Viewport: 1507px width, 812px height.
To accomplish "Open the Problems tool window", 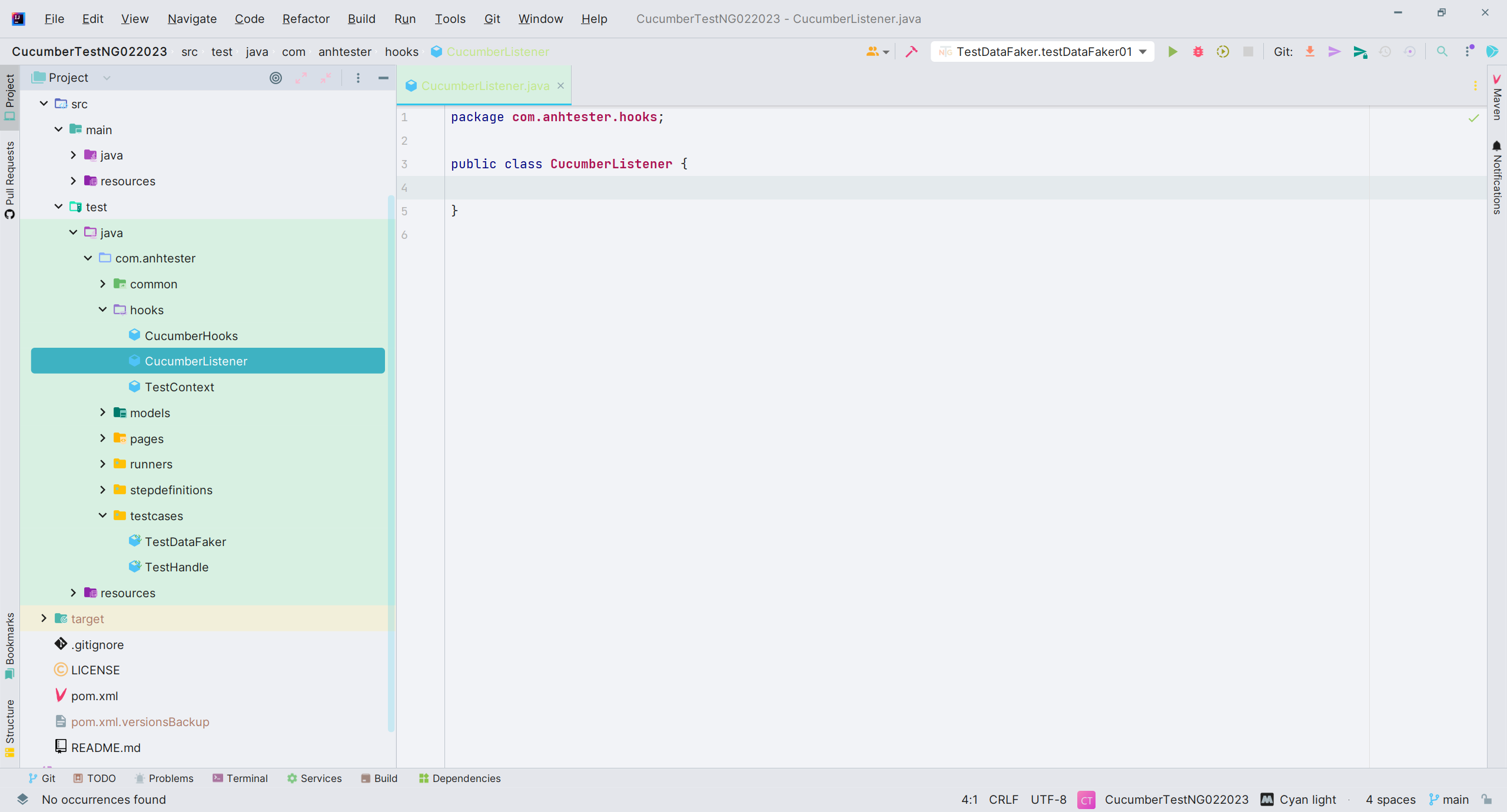I will pos(164,778).
